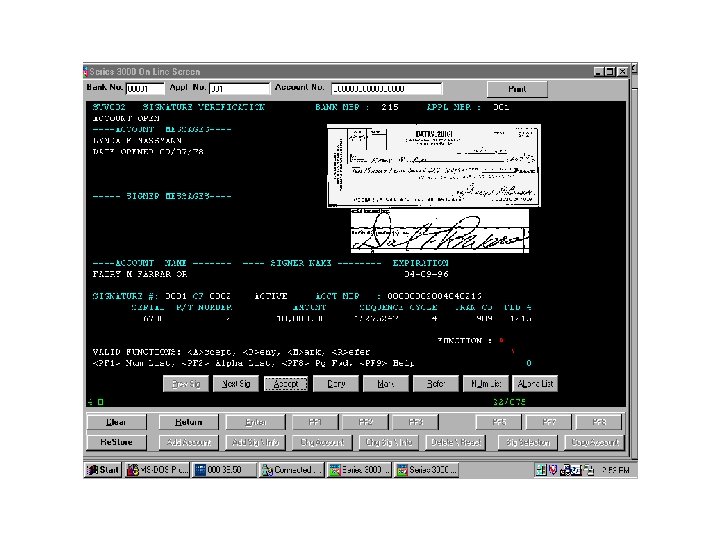Switch to the MS-DOS Prompt taskbar item

158,470
